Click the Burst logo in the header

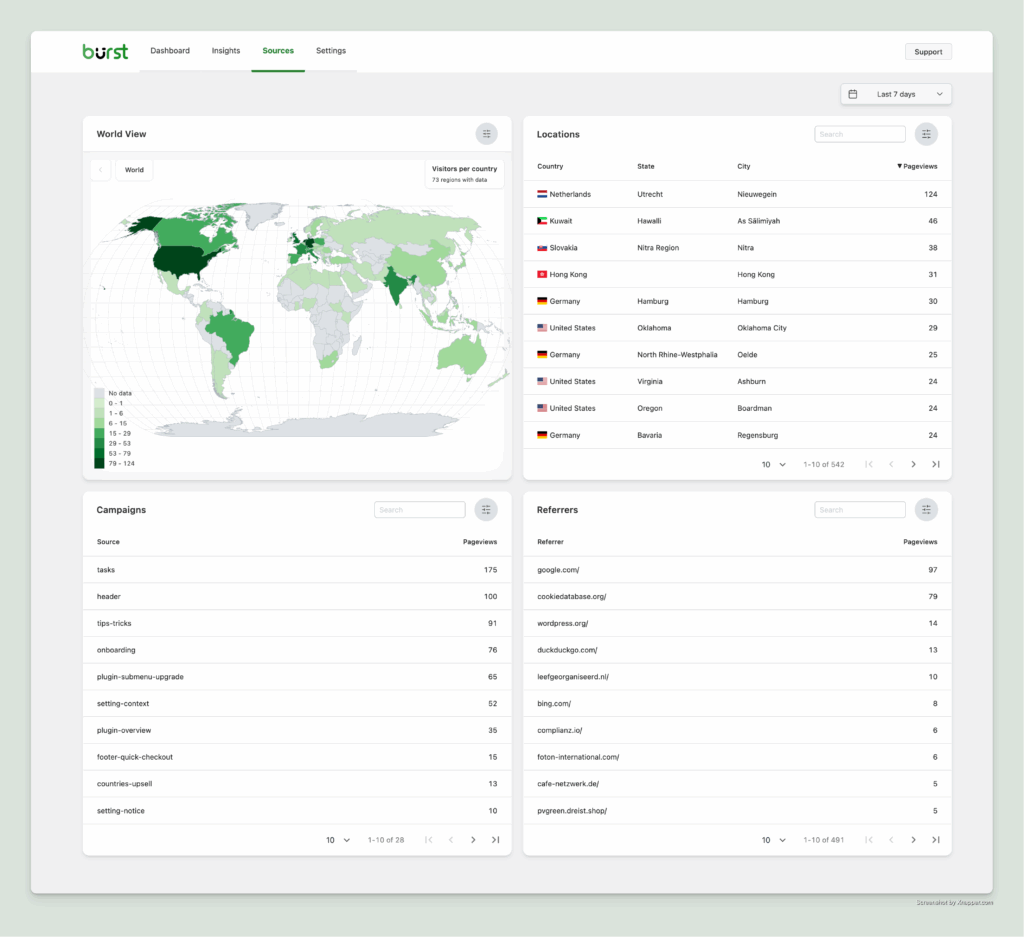(104, 51)
